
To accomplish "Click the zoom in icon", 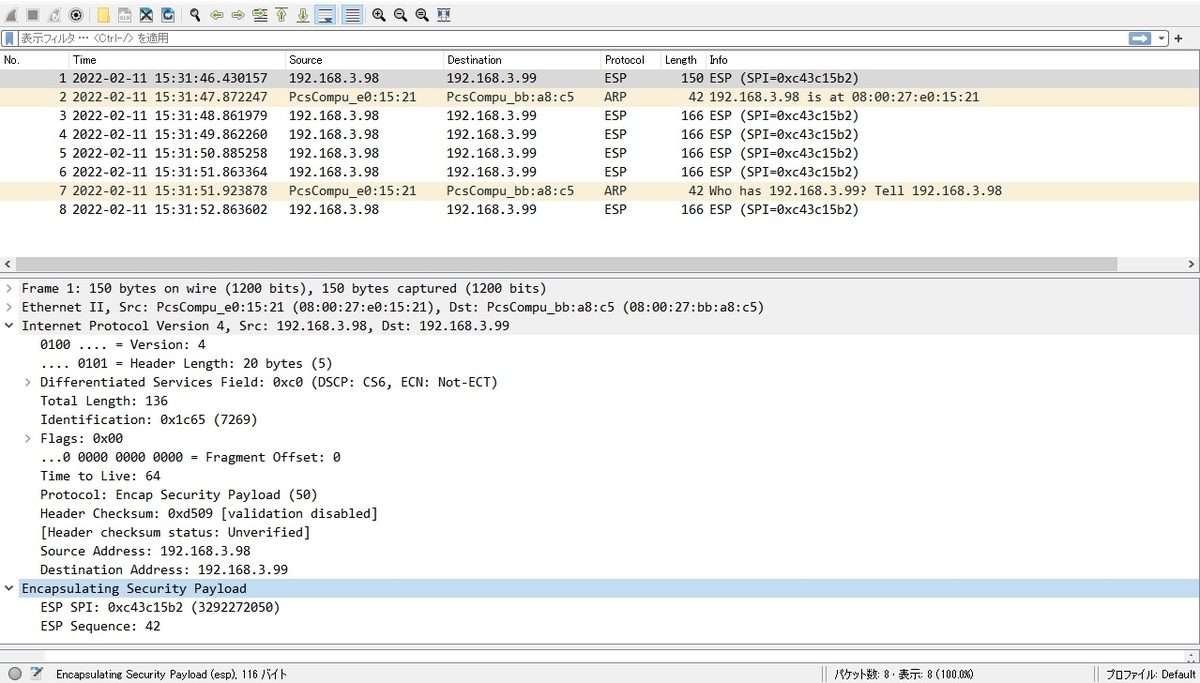I will (x=379, y=14).
